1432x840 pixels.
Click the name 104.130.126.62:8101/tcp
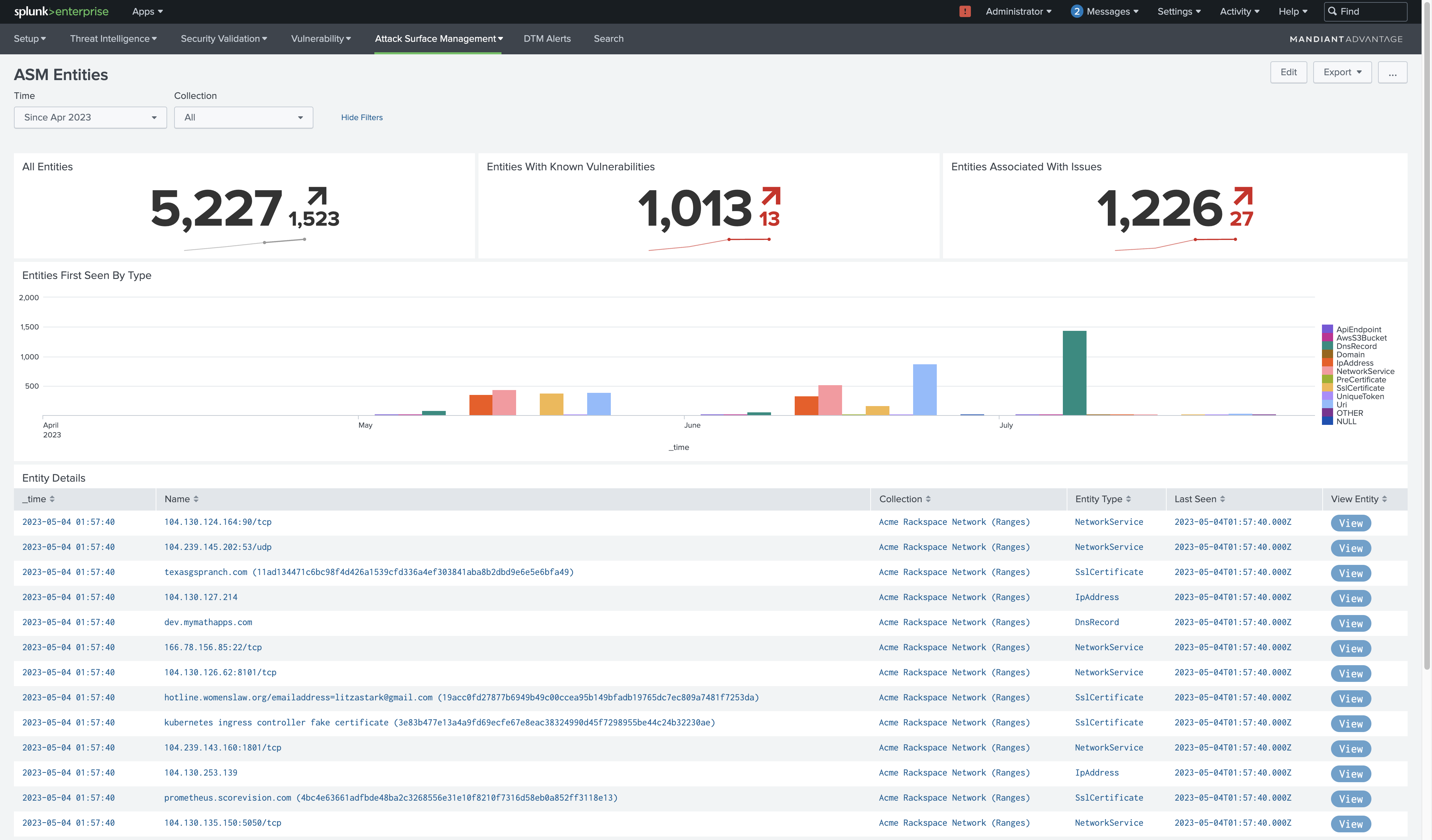(220, 672)
